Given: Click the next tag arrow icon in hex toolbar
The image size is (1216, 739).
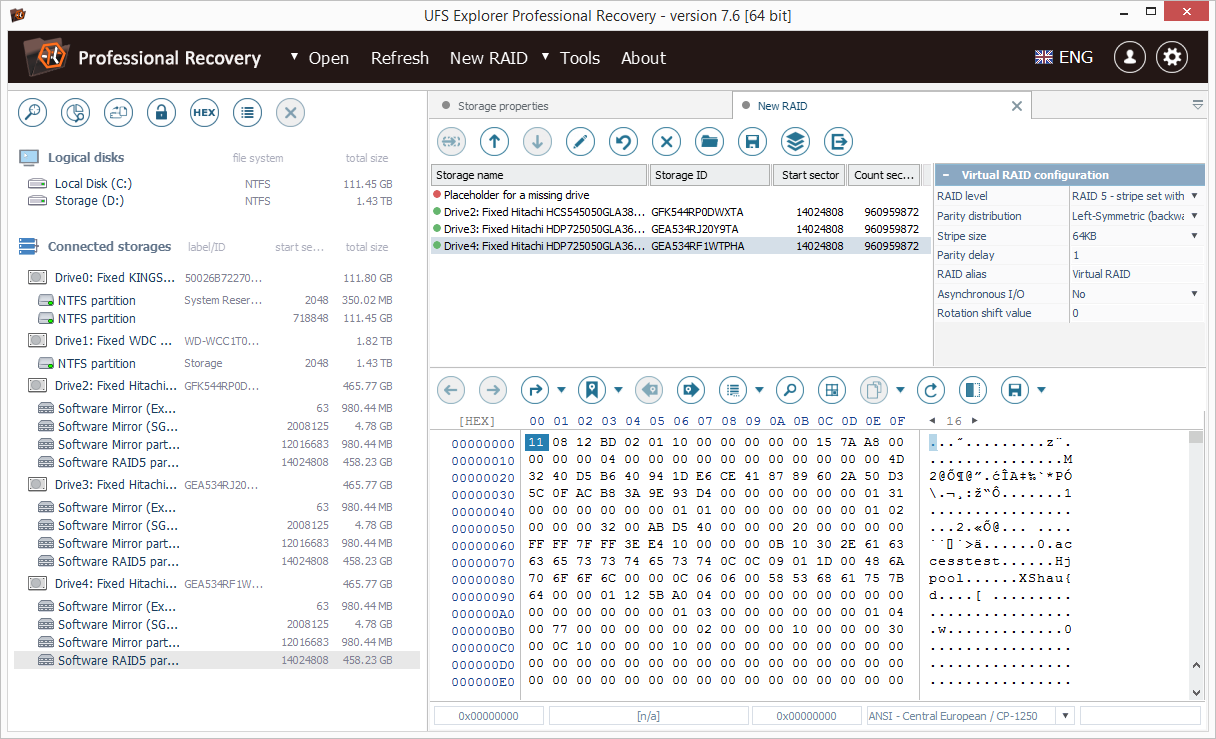Looking at the screenshot, I should point(691,390).
